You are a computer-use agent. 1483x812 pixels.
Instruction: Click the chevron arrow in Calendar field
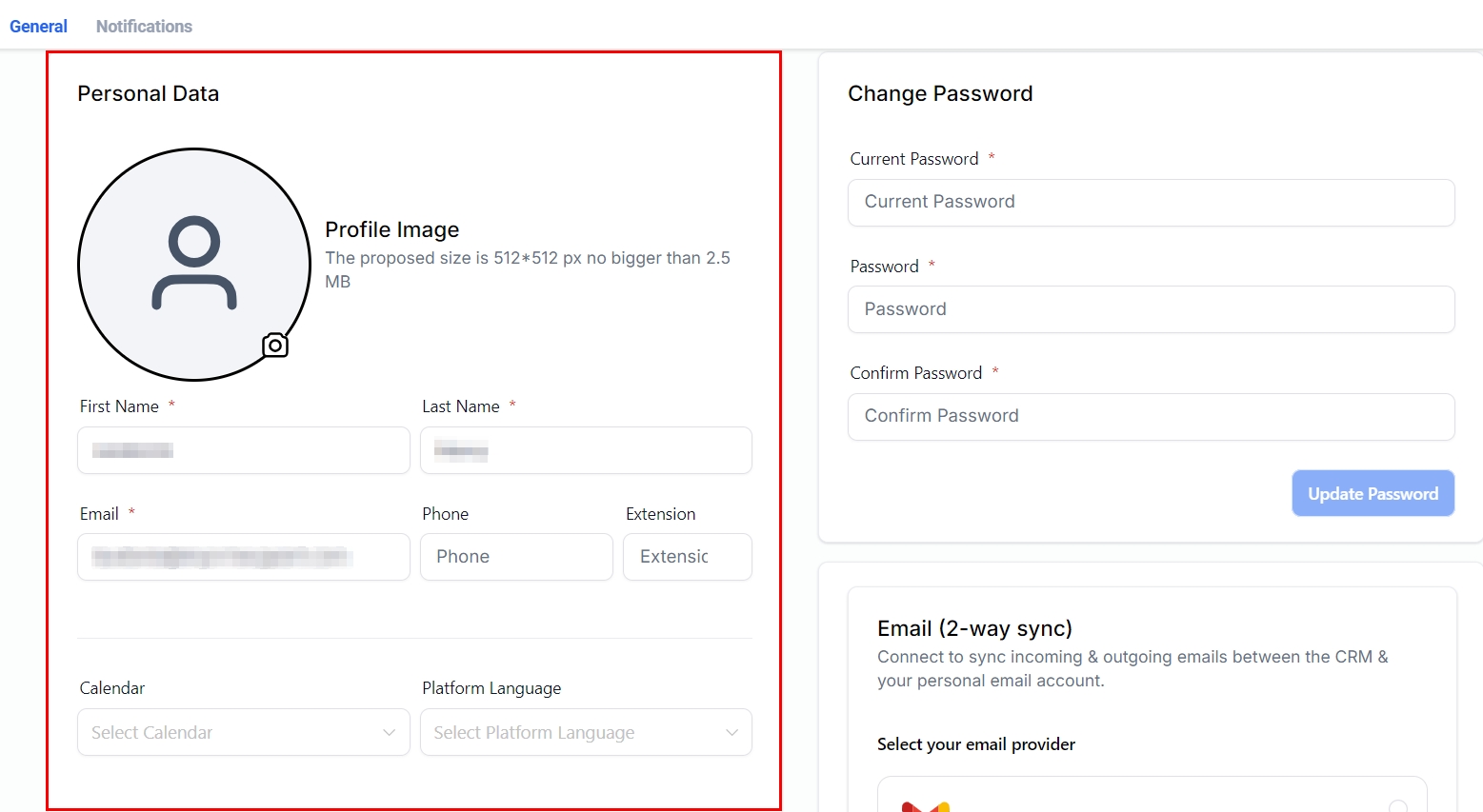tap(389, 732)
